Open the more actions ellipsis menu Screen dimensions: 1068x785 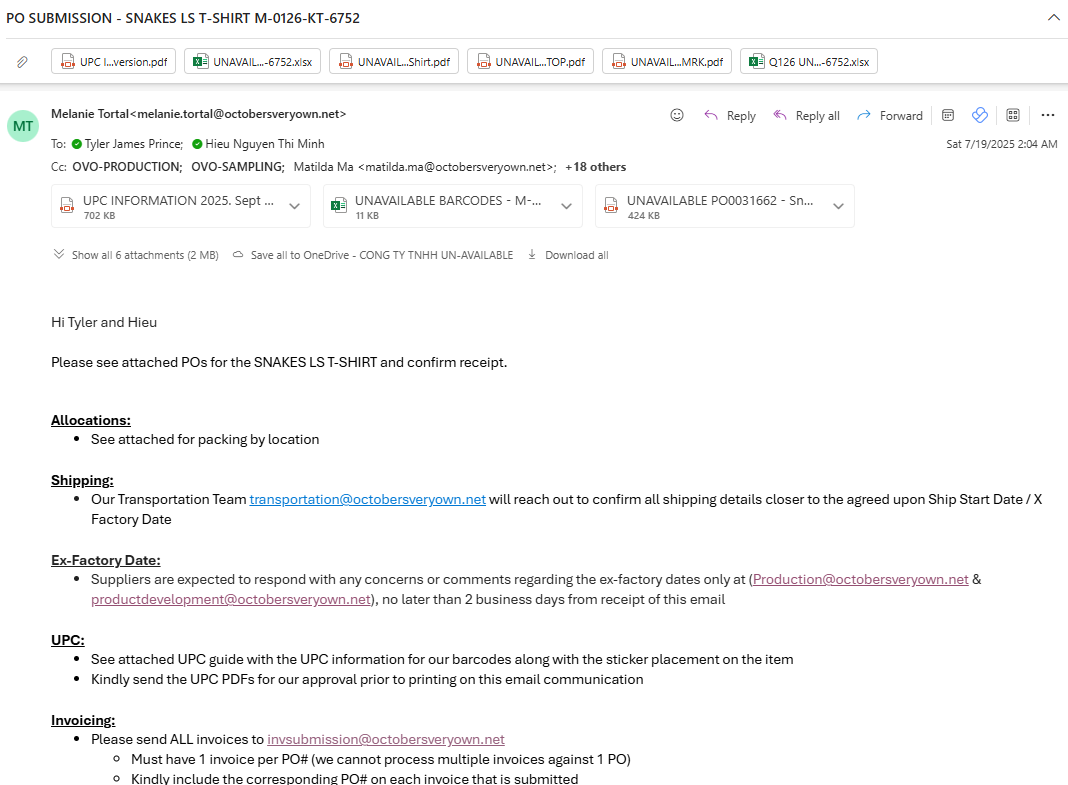pos(1048,115)
